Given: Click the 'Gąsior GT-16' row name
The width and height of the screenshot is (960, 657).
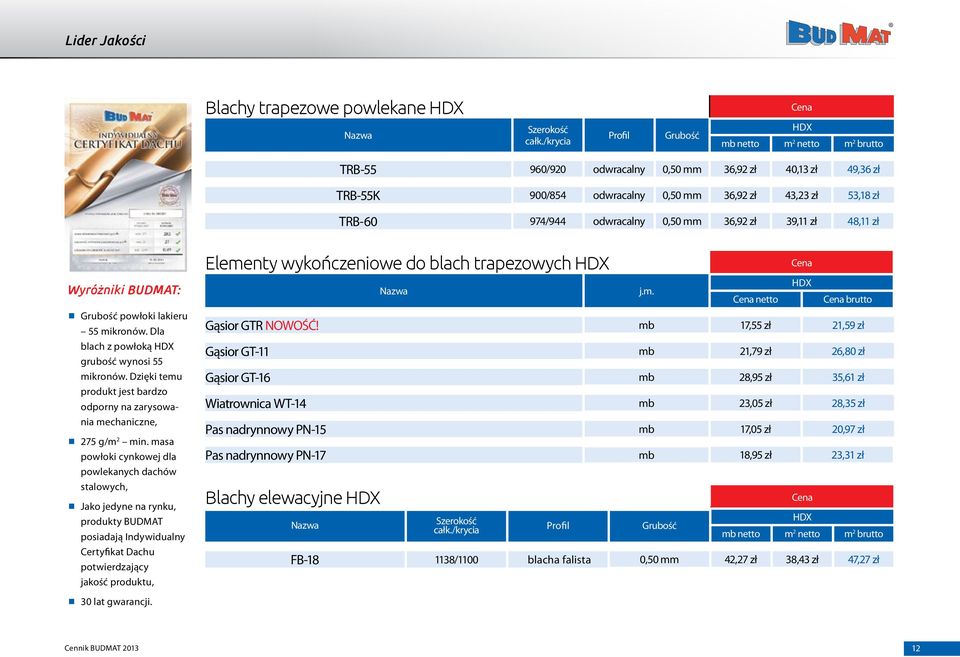Looking at the screenshot, I should pyautogui.click(x=238, y=378).
